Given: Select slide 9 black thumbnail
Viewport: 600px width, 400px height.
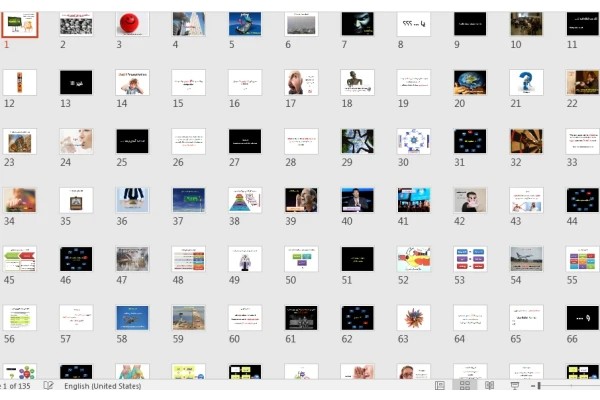Looking at the screenshot, I should pyautogui.click(x=470, y=24).
